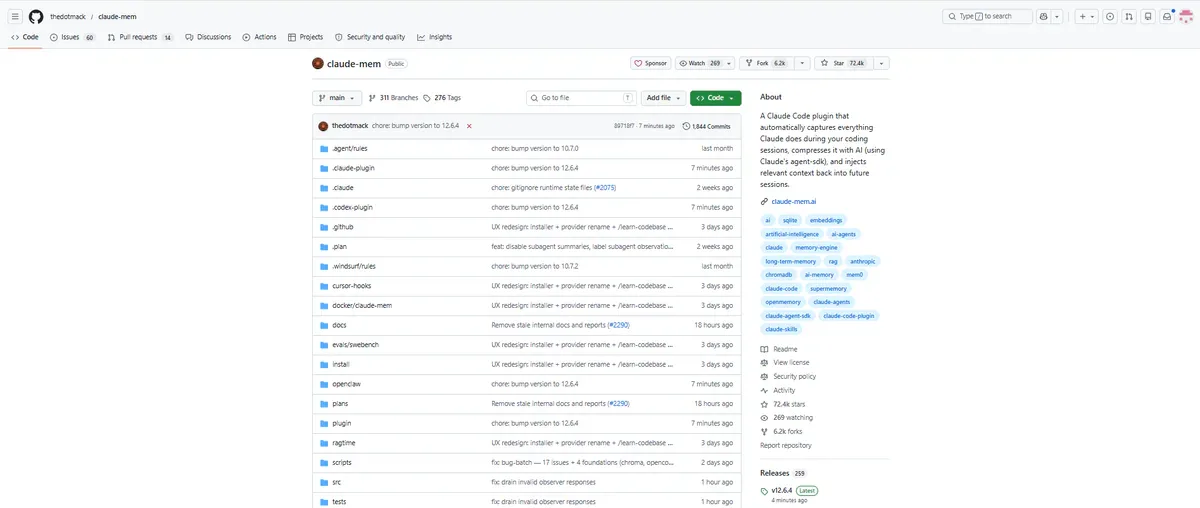The height and width of the screenshot is (508, 1200).
Task: Click the src folder icon
Action: coord(323,482)
